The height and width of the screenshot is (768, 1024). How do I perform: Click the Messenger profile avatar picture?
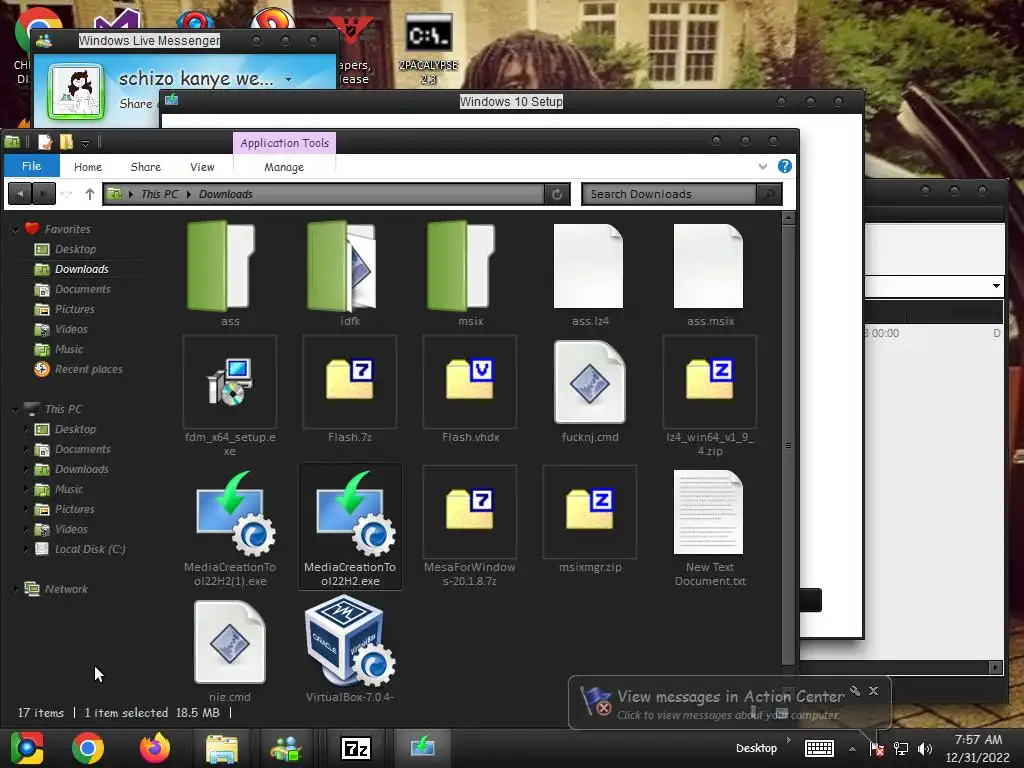76,92
